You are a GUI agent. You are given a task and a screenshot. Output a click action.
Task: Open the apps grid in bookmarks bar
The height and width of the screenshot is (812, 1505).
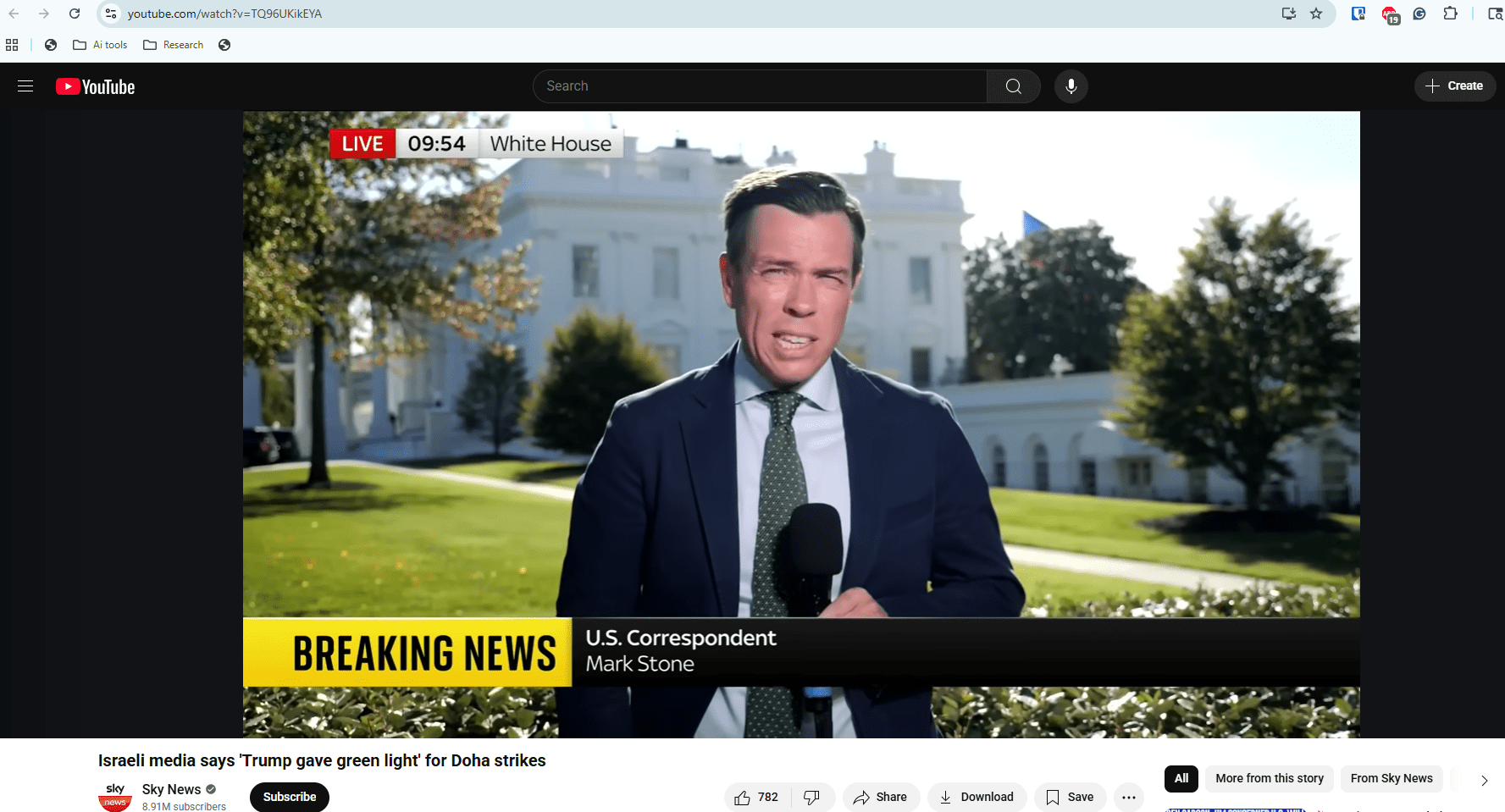12,45
